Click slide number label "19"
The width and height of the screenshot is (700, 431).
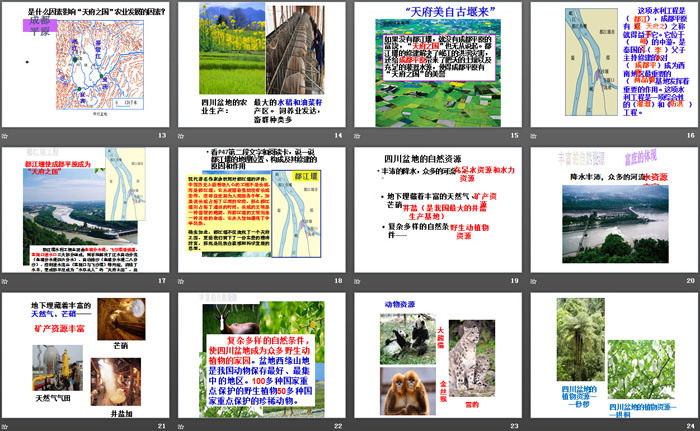pos(515,280)
